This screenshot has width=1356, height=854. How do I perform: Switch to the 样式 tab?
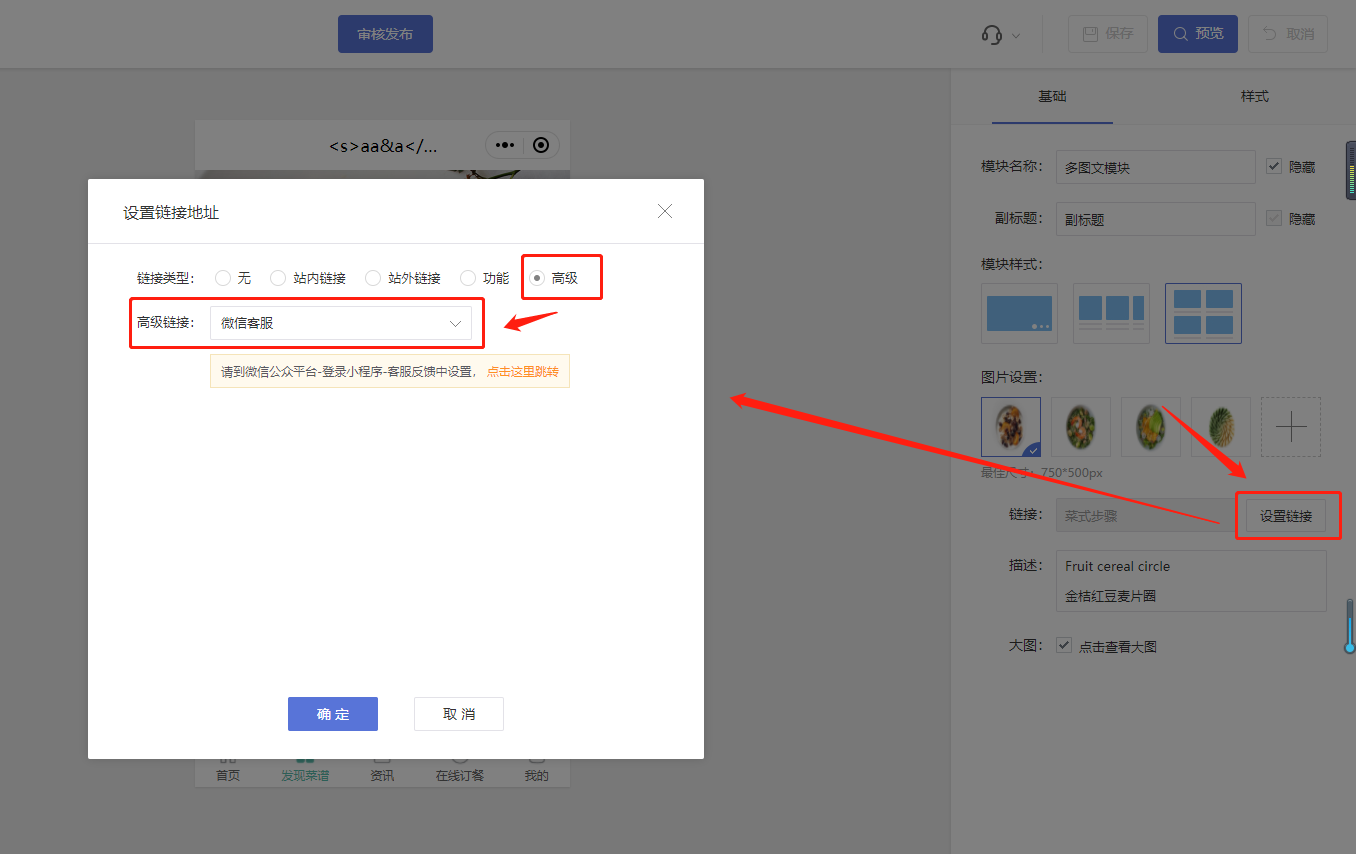tap(1255, 96)
